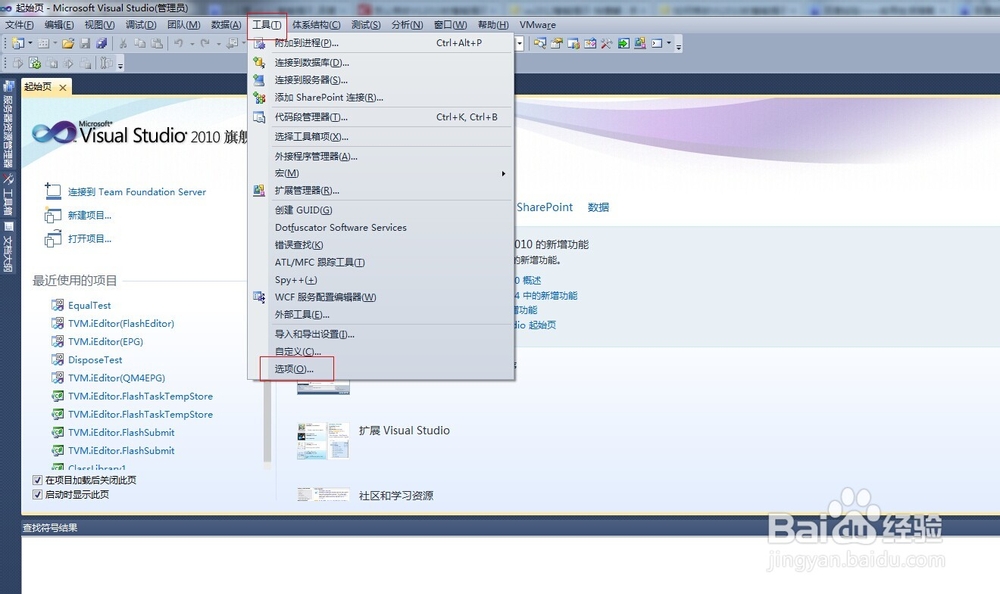1000x594 pixels.
Task: Open the 文件(F) menu
Action: coord(19,25)
